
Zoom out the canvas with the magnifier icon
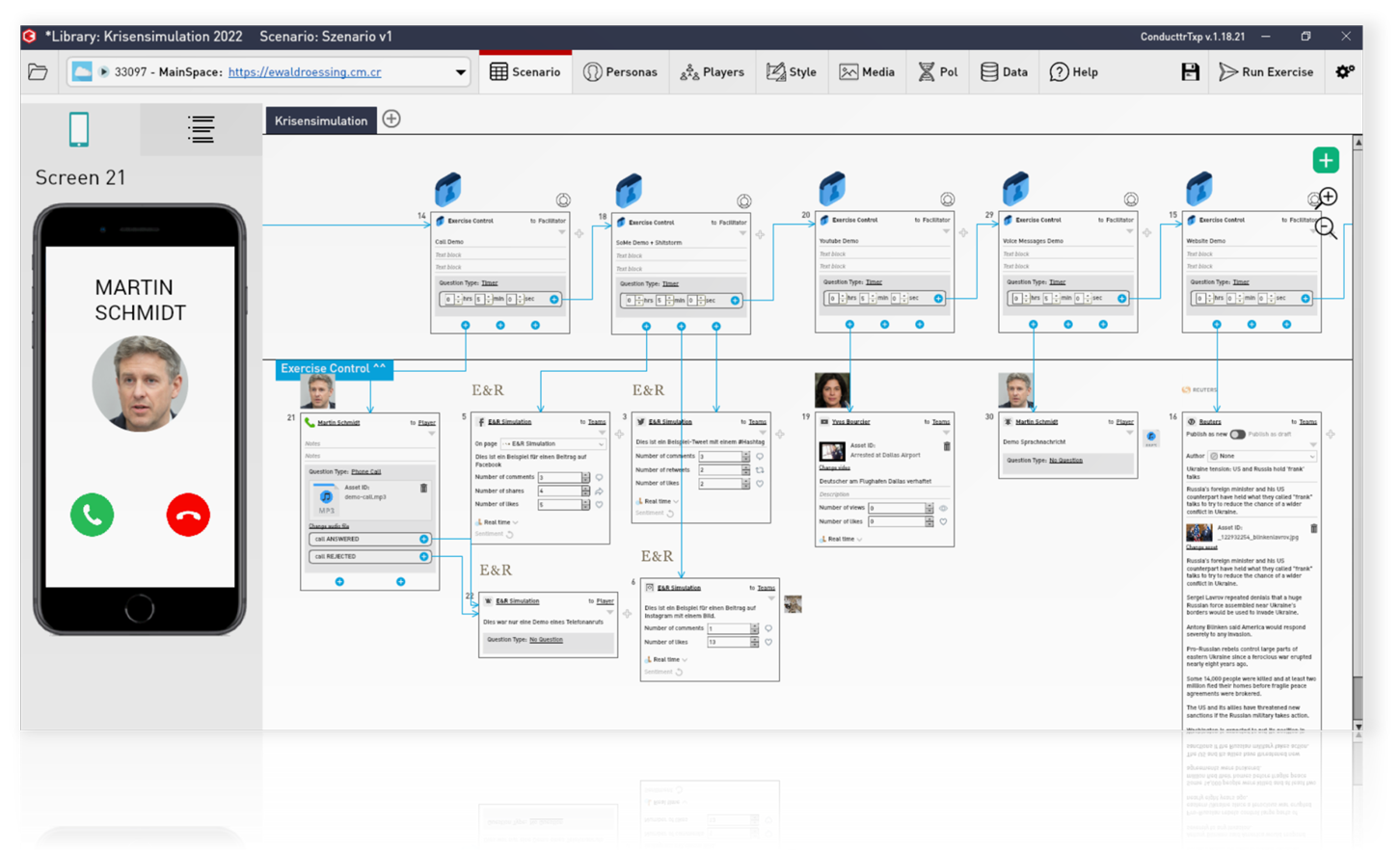[1326, 227]
